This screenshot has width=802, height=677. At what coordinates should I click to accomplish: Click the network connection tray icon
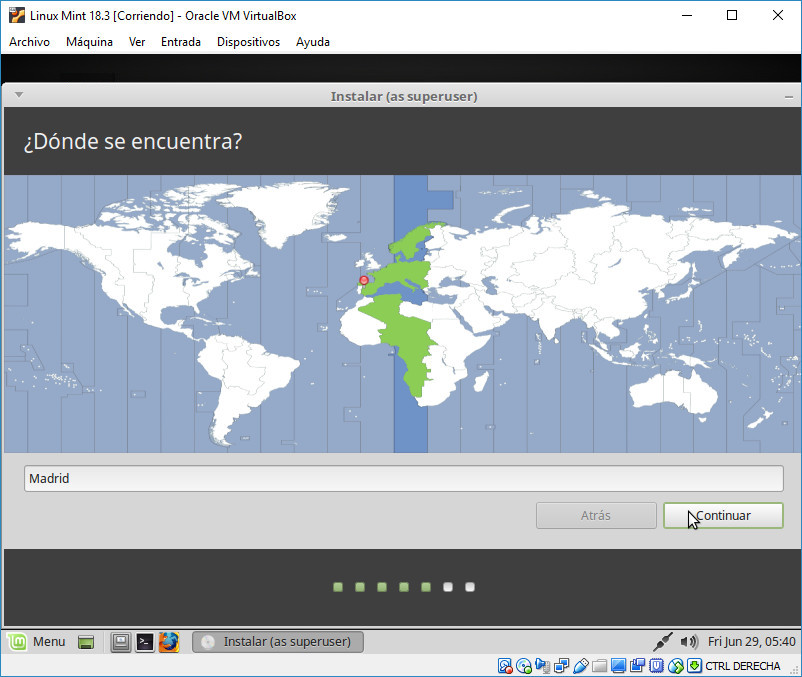(663, 642)
